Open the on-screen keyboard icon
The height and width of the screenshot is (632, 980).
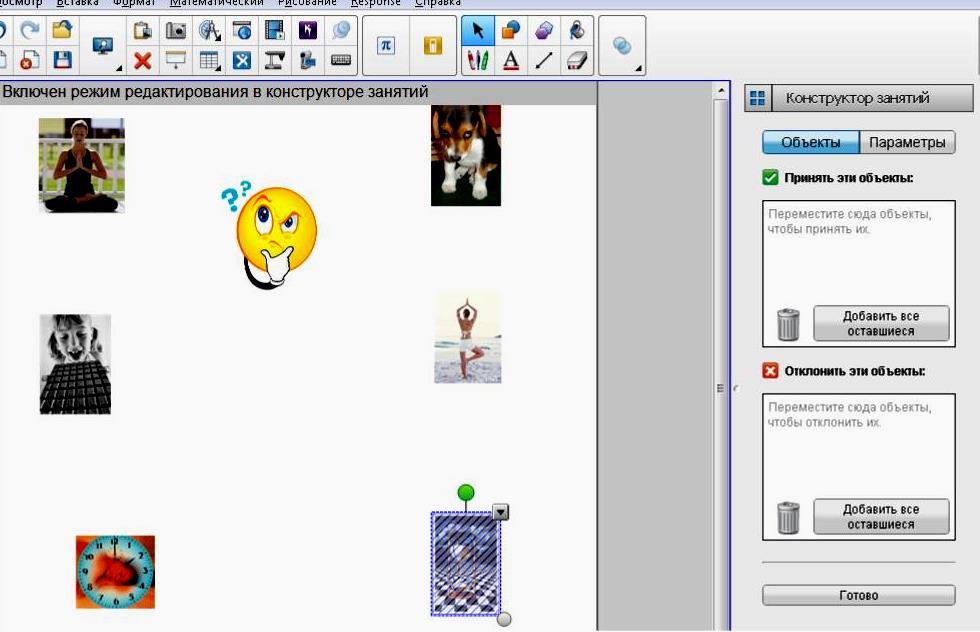[x=341, y=61]
